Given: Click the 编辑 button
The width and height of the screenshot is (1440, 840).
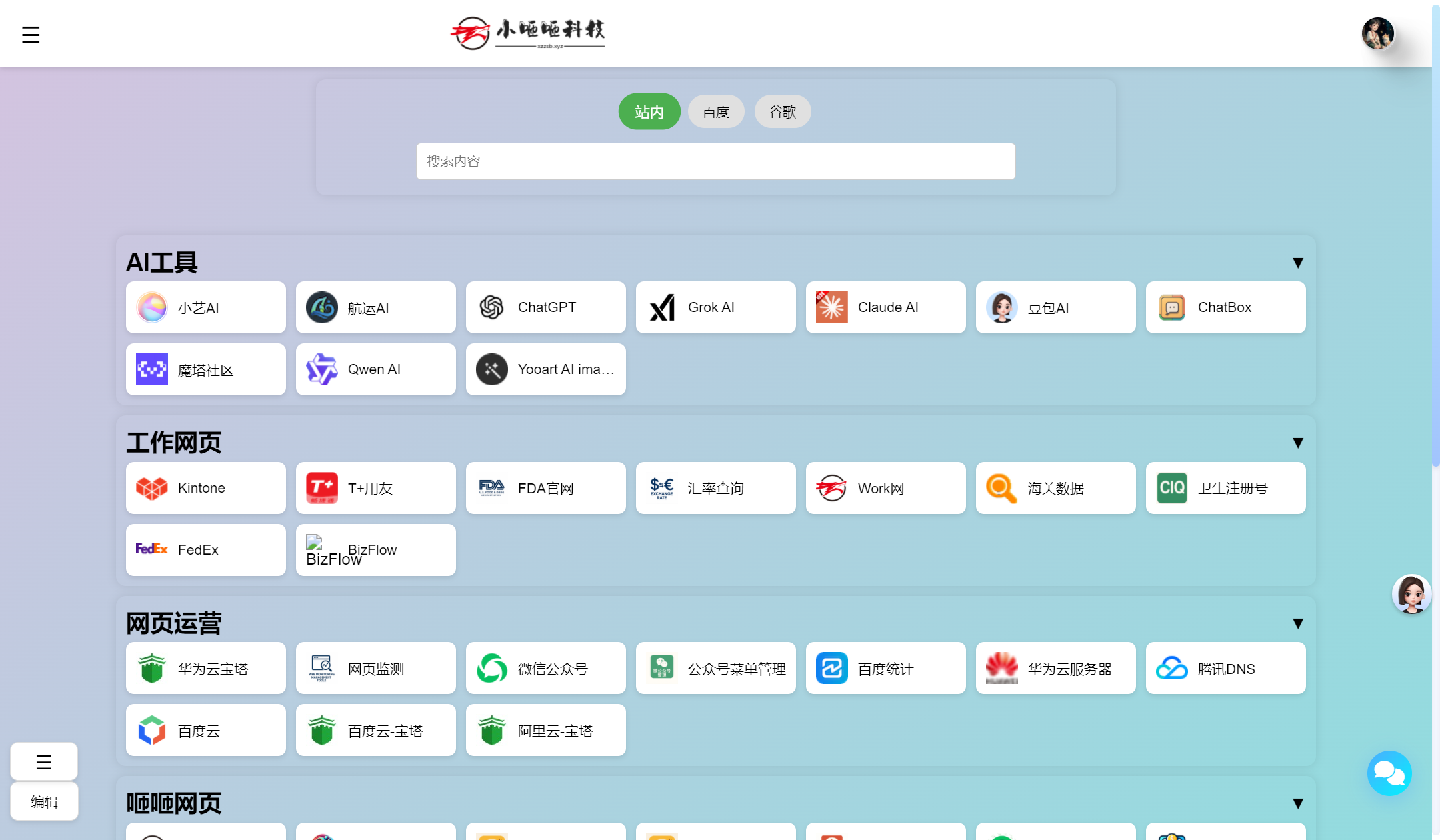Looking at the screenshot, I should point(44,801).
